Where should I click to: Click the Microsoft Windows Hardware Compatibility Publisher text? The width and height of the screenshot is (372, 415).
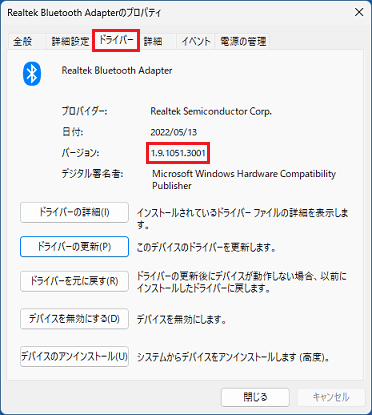(244, 179)
